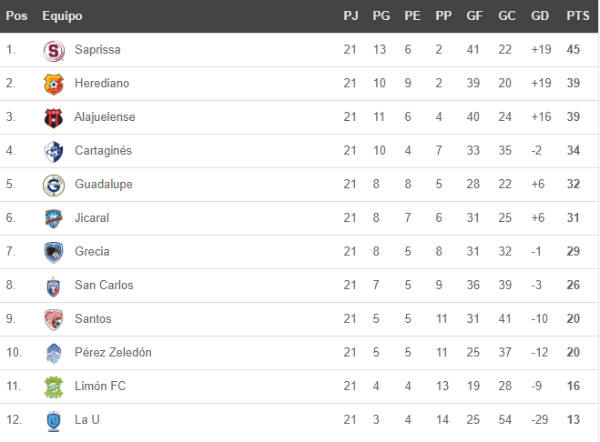Click the La U team crest
The image size is (600, 442).
54,421
